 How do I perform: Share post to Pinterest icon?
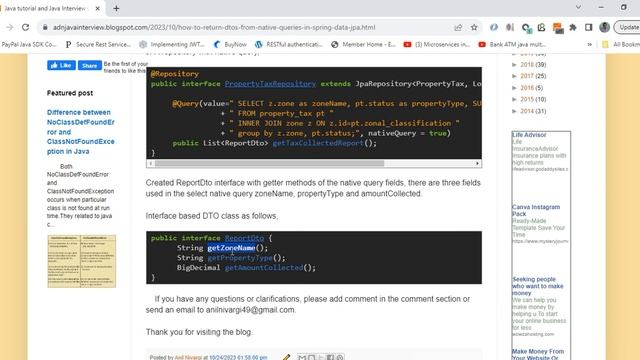[x=340, y=358]
